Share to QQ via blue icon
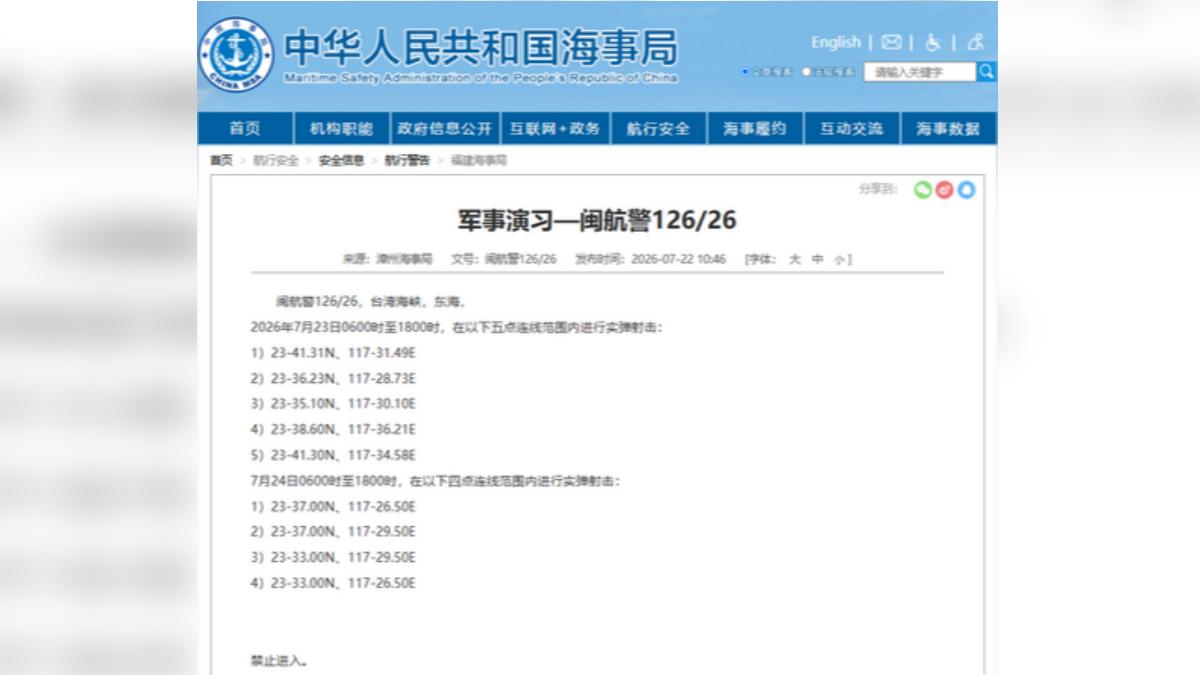Screen dimensions: 1200x675 tap(966, 189)
